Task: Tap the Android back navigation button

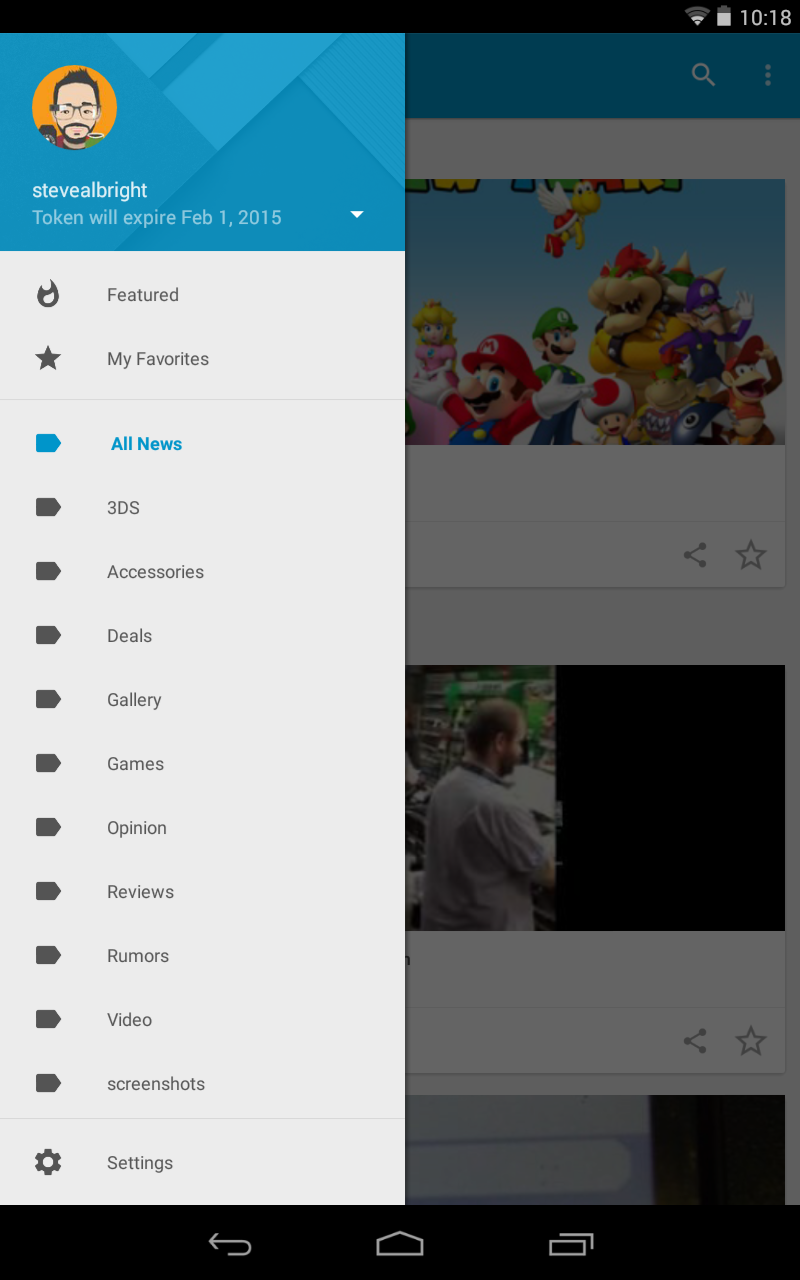Action: pos(229,1243)
